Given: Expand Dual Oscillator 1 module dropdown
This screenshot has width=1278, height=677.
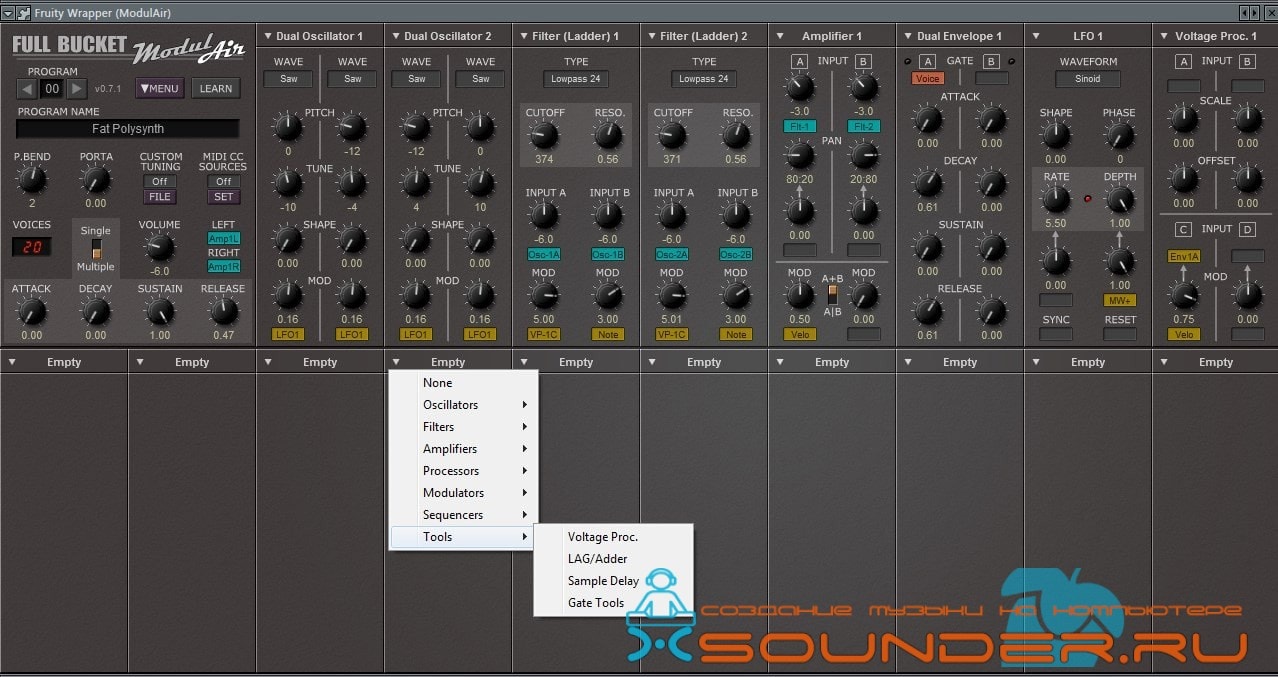Looking at the screenshot, I should (267, 36).
